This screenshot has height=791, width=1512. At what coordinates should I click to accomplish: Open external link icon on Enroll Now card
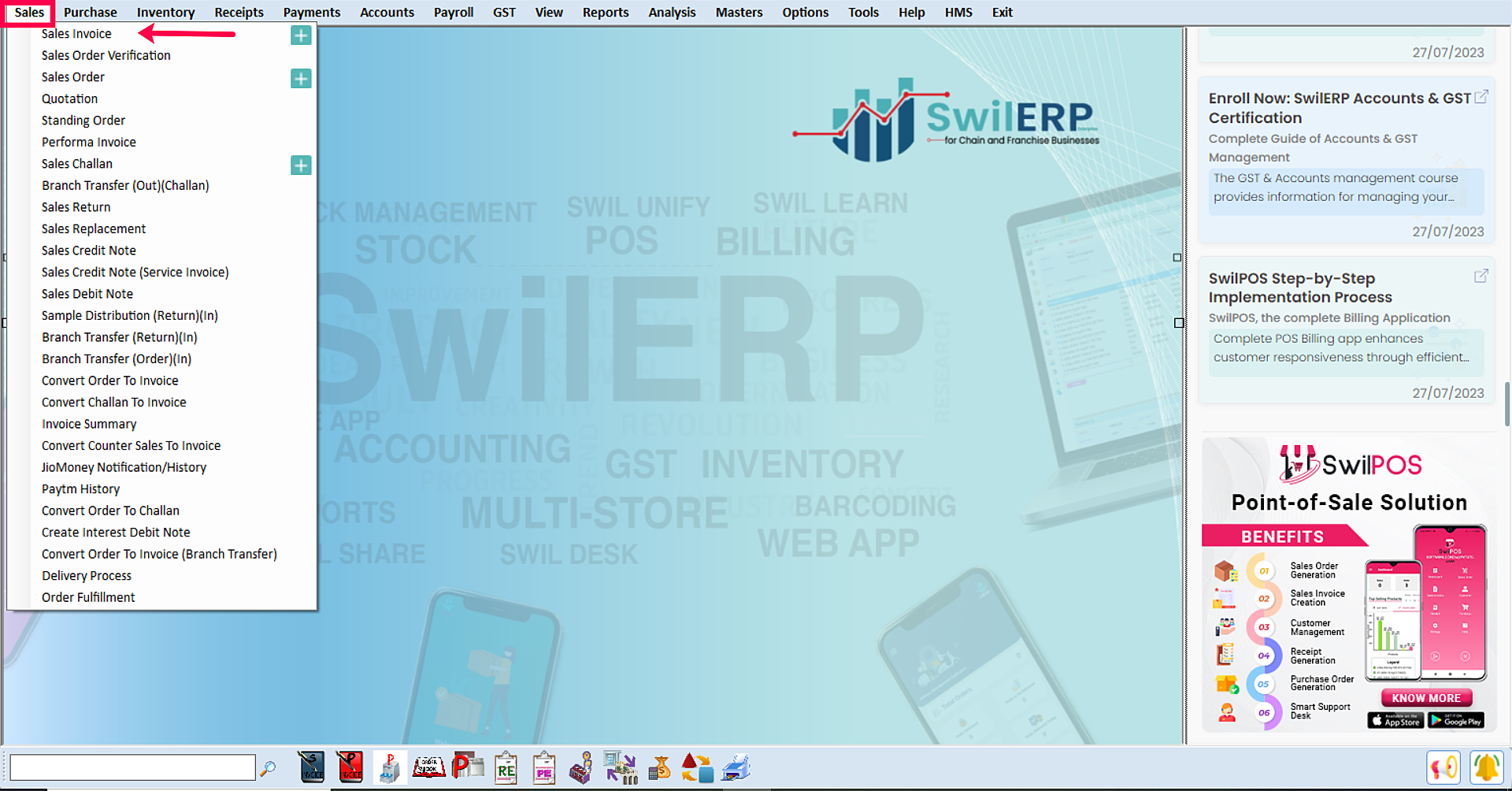[1481, 97]
